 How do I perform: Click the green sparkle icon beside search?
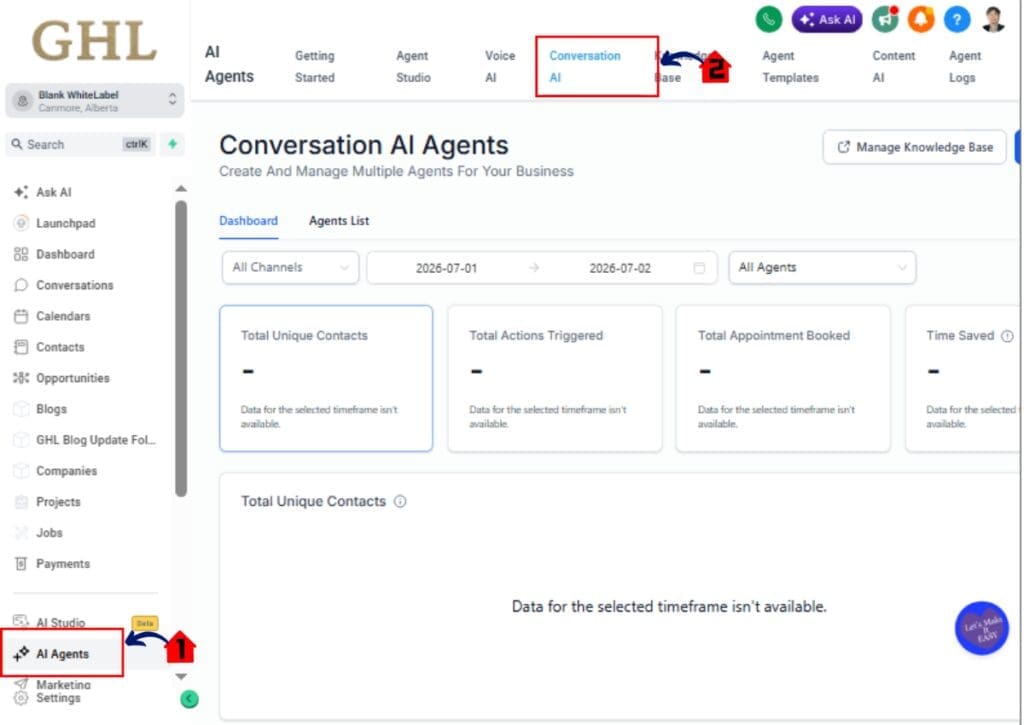[172, 144]
